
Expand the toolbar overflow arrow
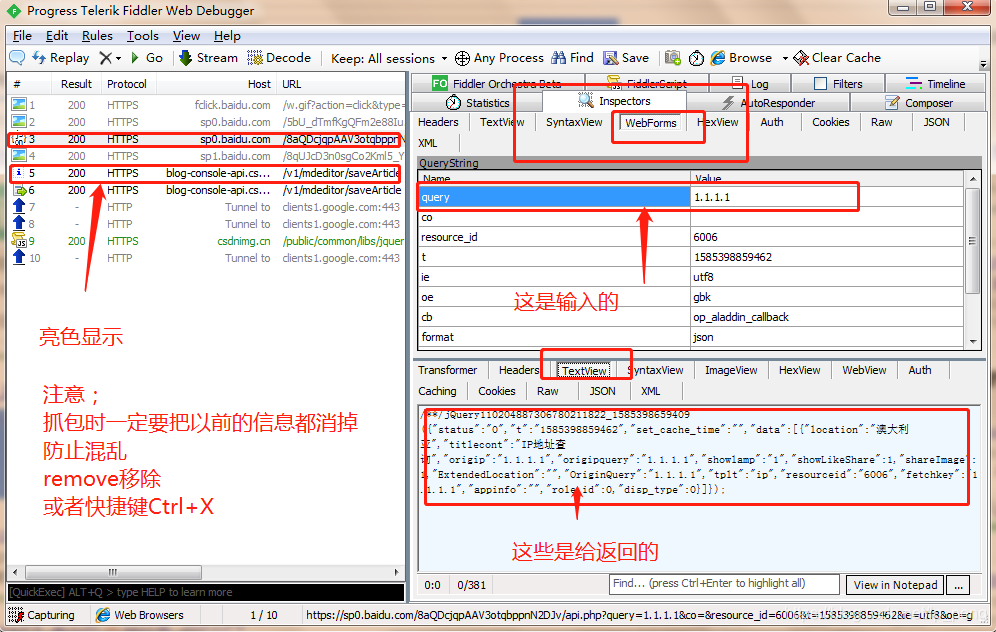983,64
